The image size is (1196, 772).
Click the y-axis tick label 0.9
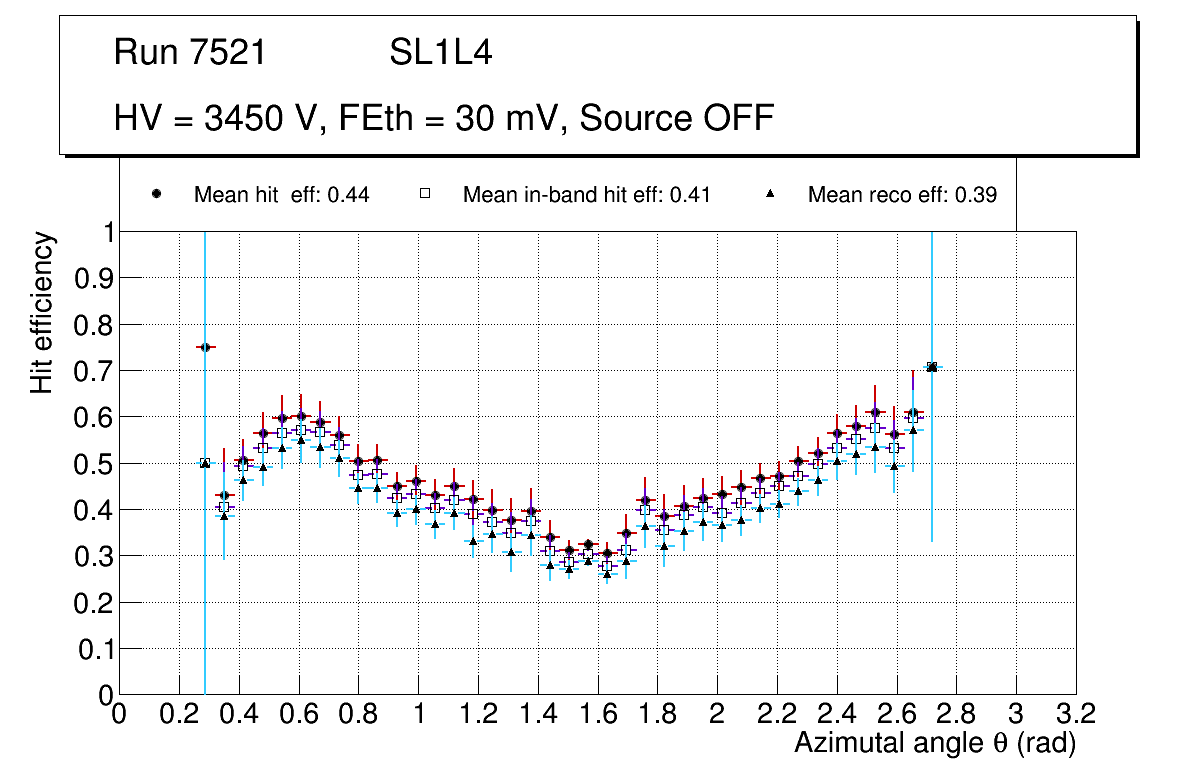pyautogui.click(x=94, y=278)
